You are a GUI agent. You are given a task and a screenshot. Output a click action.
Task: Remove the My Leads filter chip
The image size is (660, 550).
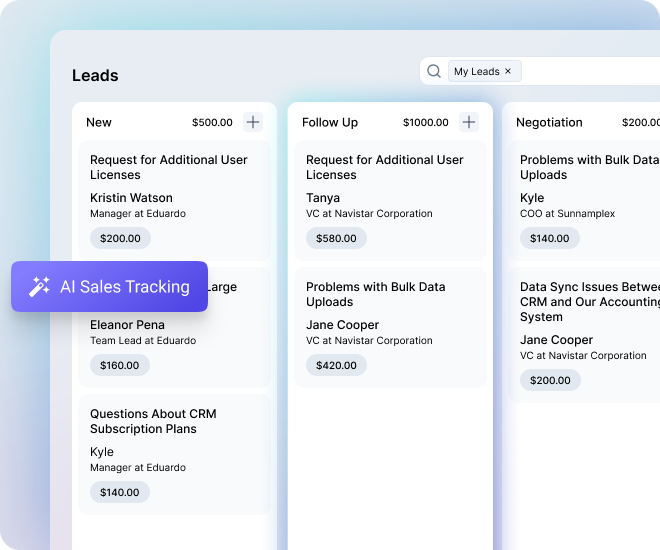pos(508,71)
